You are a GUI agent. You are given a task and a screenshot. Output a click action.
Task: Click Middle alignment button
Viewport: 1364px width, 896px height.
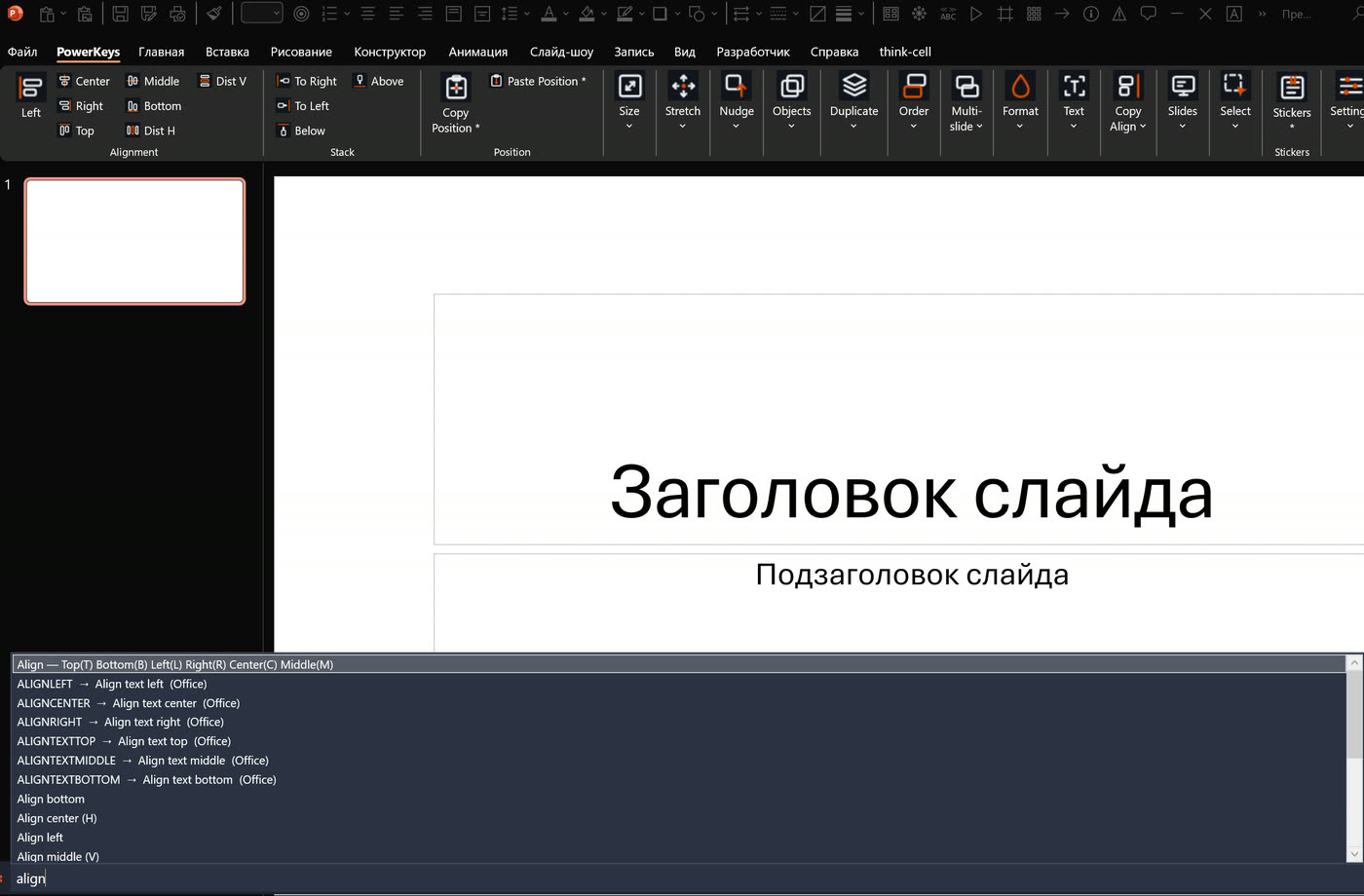coord(153,81)
